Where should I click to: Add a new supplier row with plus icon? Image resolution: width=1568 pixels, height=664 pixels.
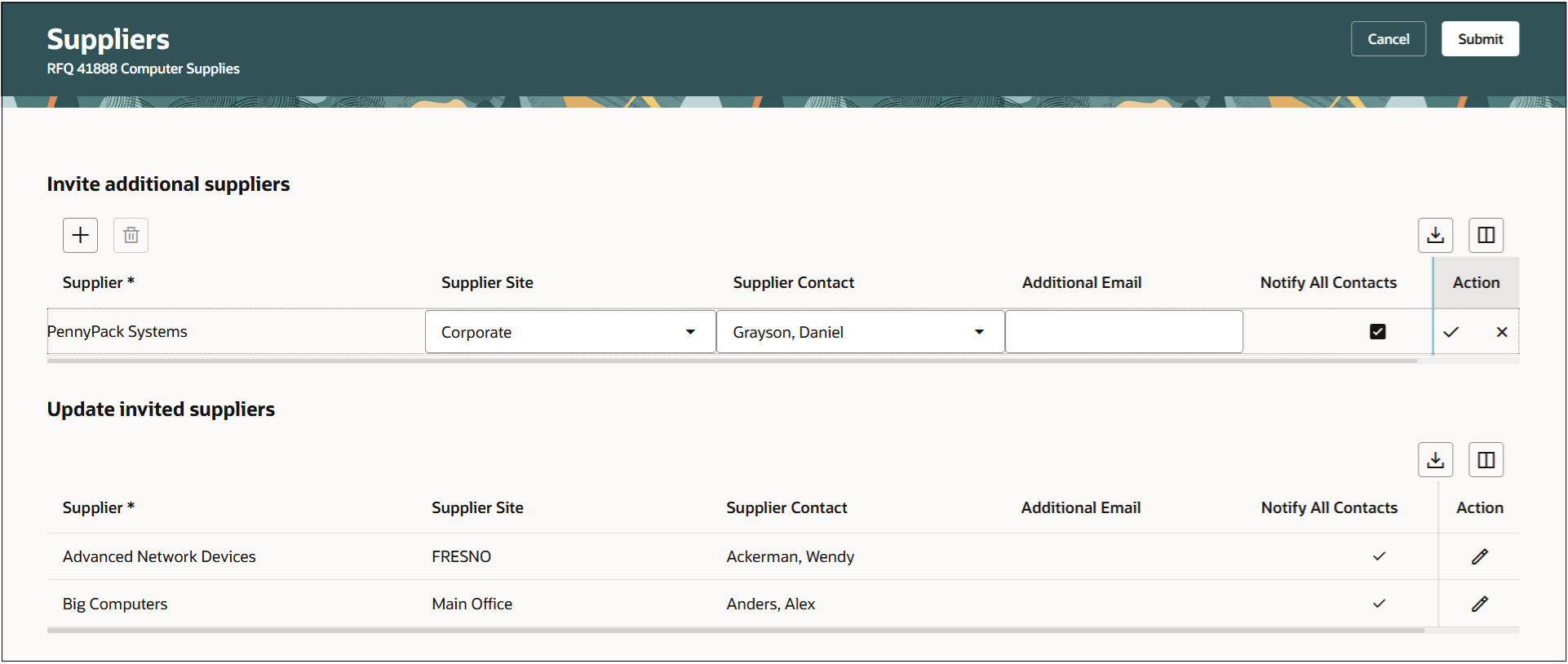pos(81,235)
